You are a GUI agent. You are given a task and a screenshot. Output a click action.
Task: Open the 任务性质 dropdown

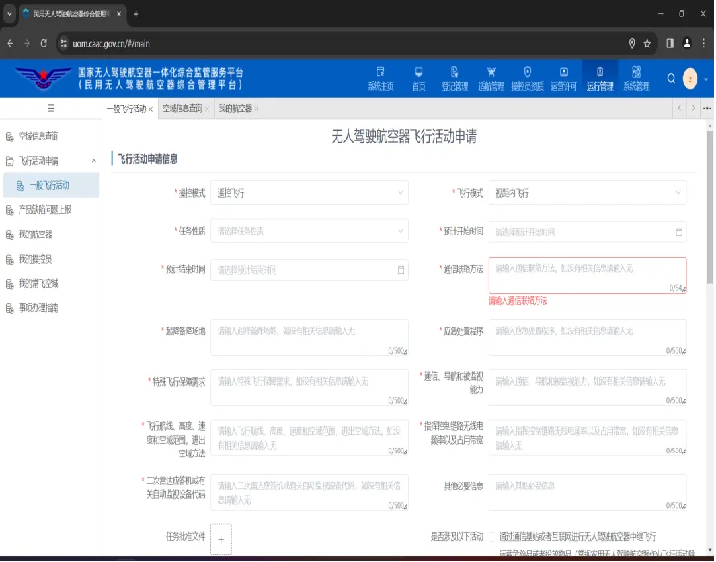click(x=309, y=231)
